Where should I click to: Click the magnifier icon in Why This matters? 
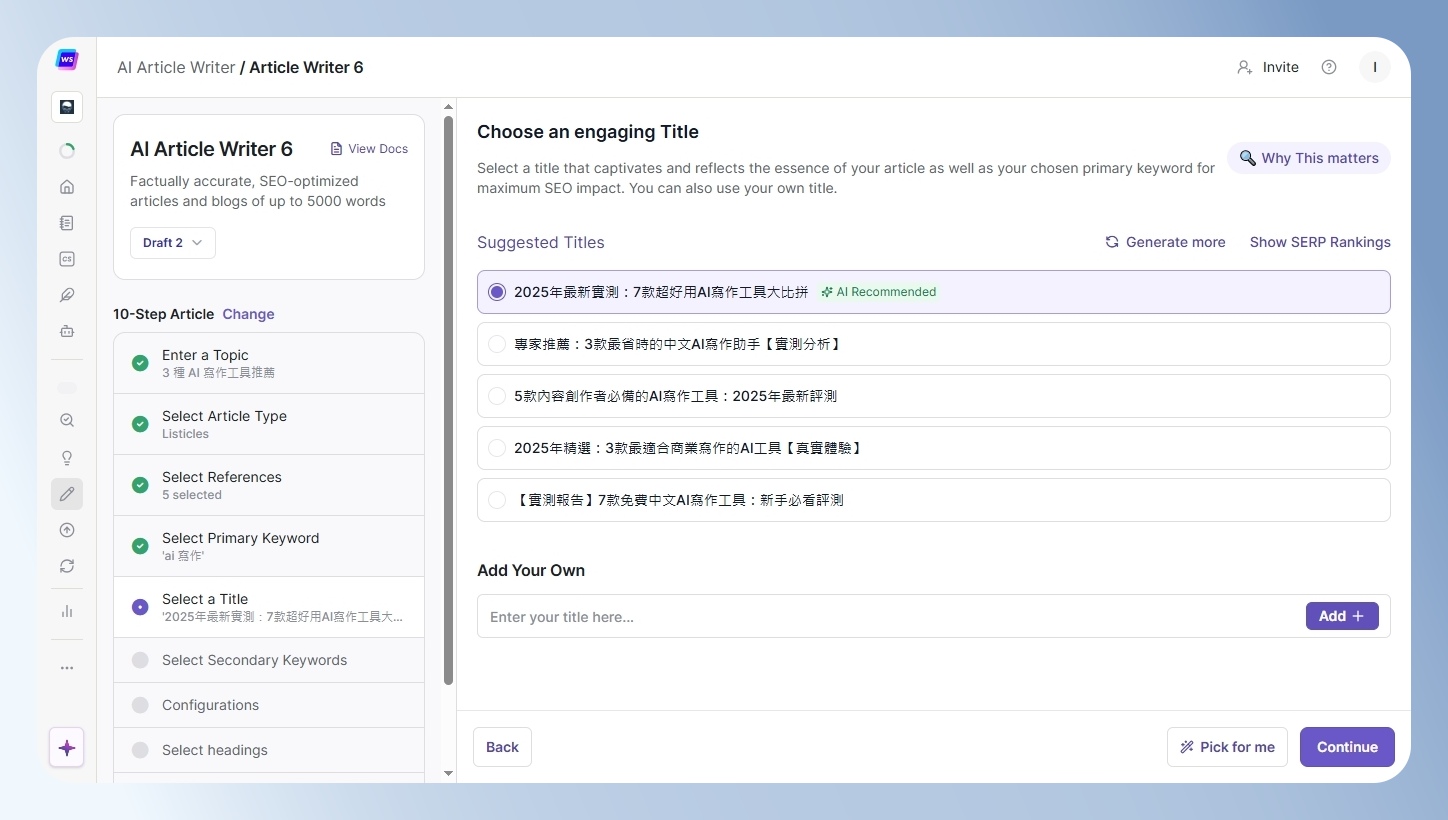coord(1248,158)
